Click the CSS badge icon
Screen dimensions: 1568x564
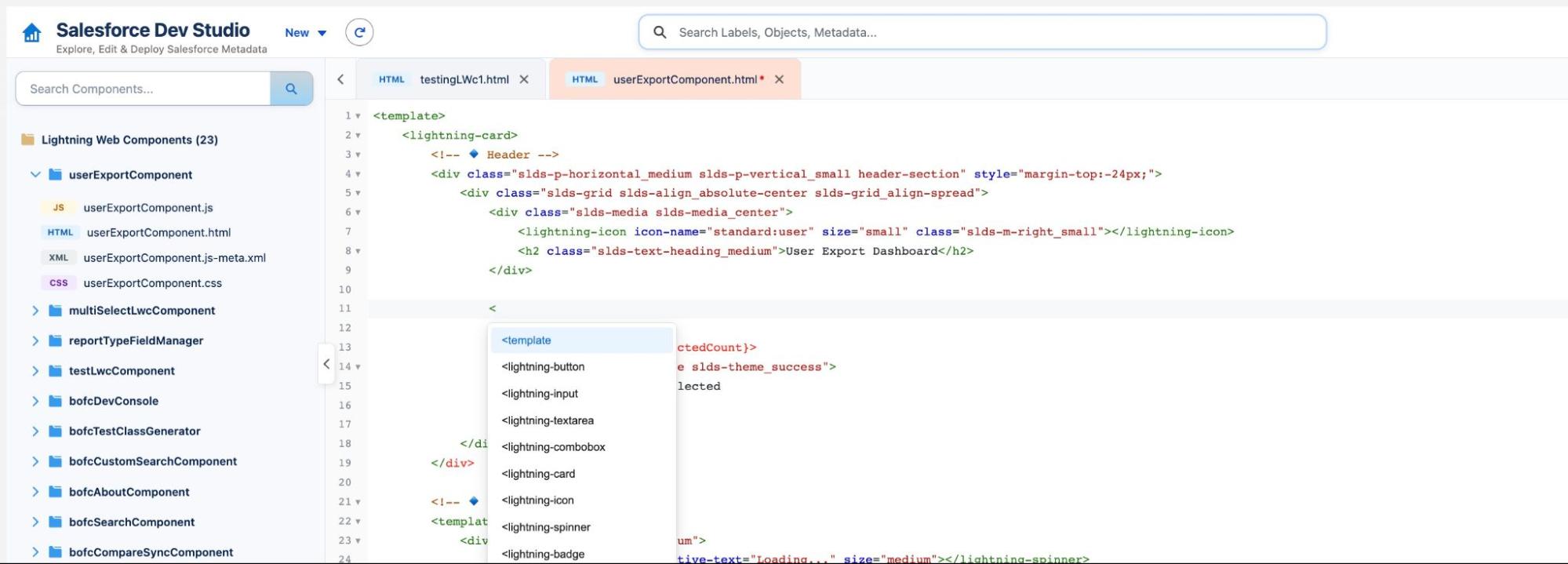tap(58, 283)
